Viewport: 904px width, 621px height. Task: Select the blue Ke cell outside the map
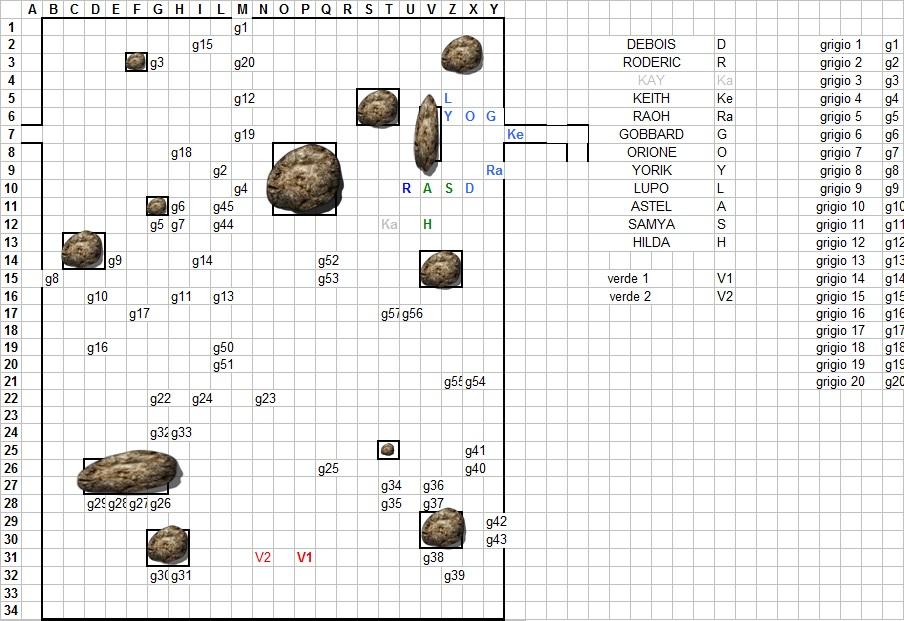pos(515,135)
